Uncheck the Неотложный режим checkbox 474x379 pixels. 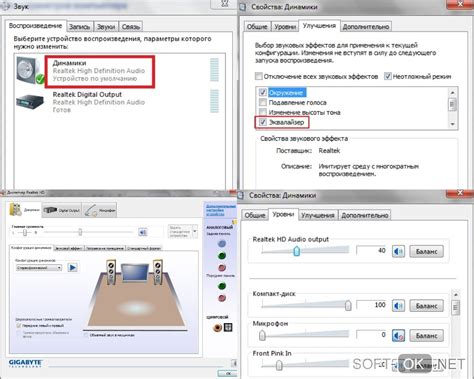pyautogui.click(x=387, y=76)
